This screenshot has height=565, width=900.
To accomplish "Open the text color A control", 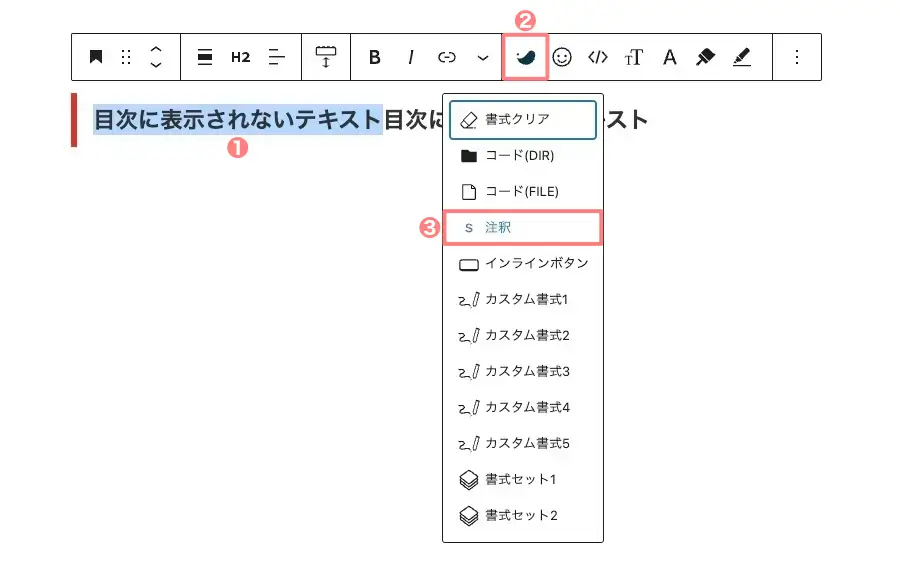I will (x=669, y=57).
